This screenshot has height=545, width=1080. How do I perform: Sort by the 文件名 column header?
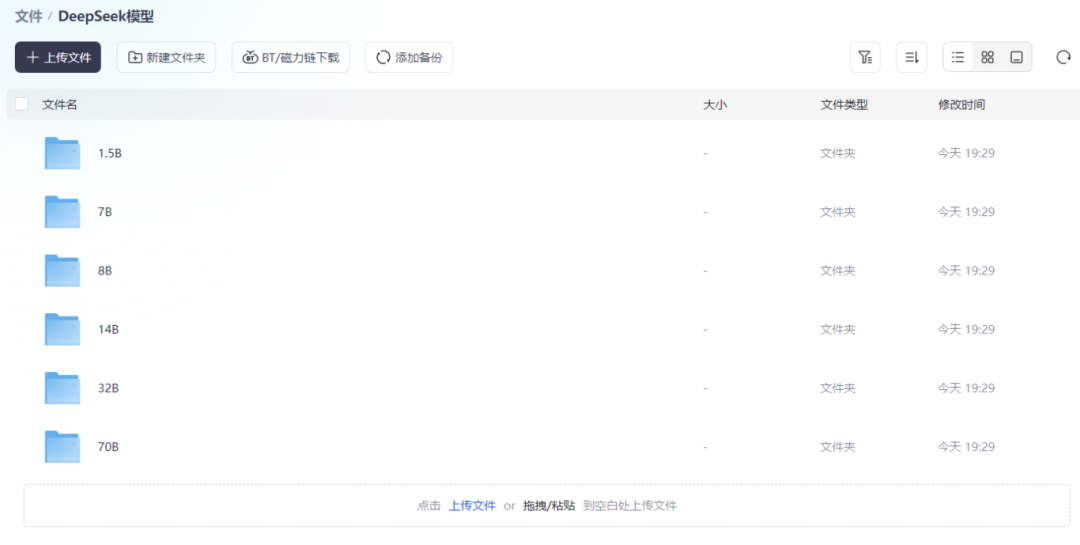click(59, 105)
